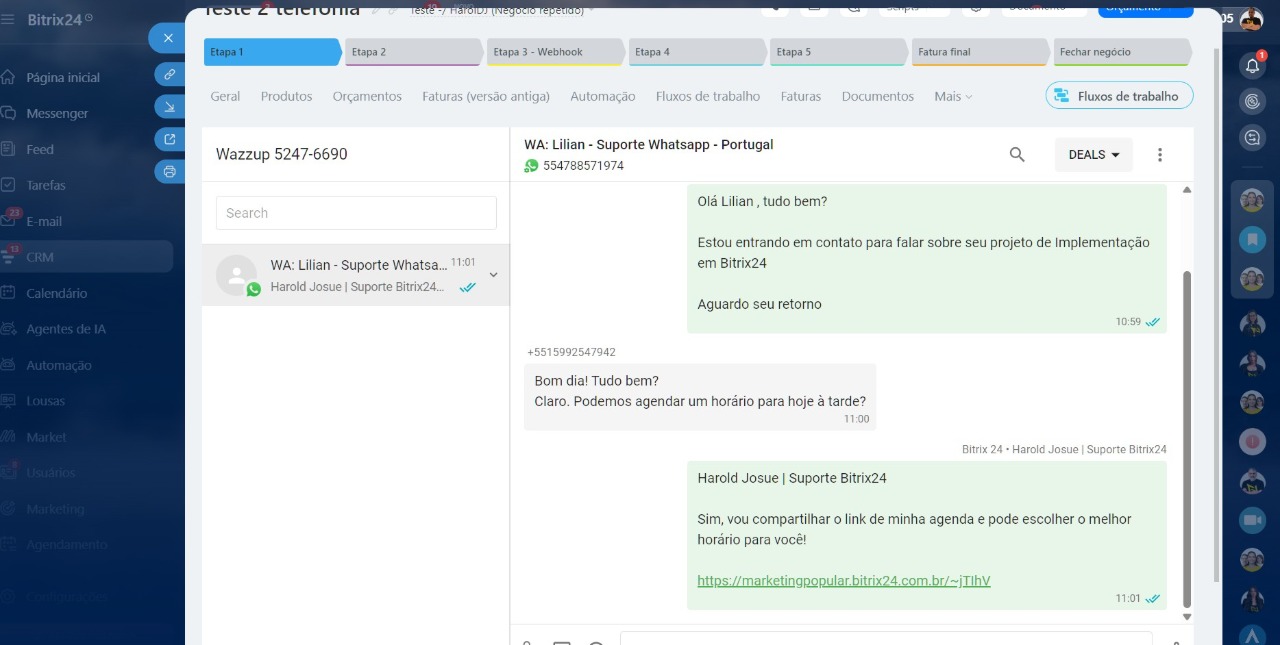
Task: Select the Etapa 1 stage
Action: click(272, 52)
